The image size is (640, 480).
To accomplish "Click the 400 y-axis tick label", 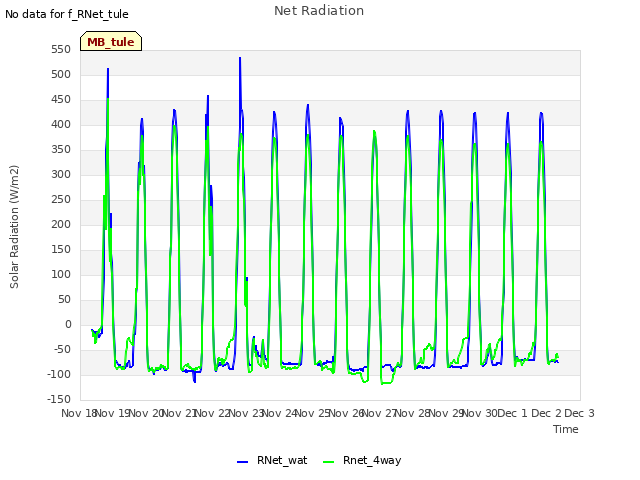I will click(61, 124).
